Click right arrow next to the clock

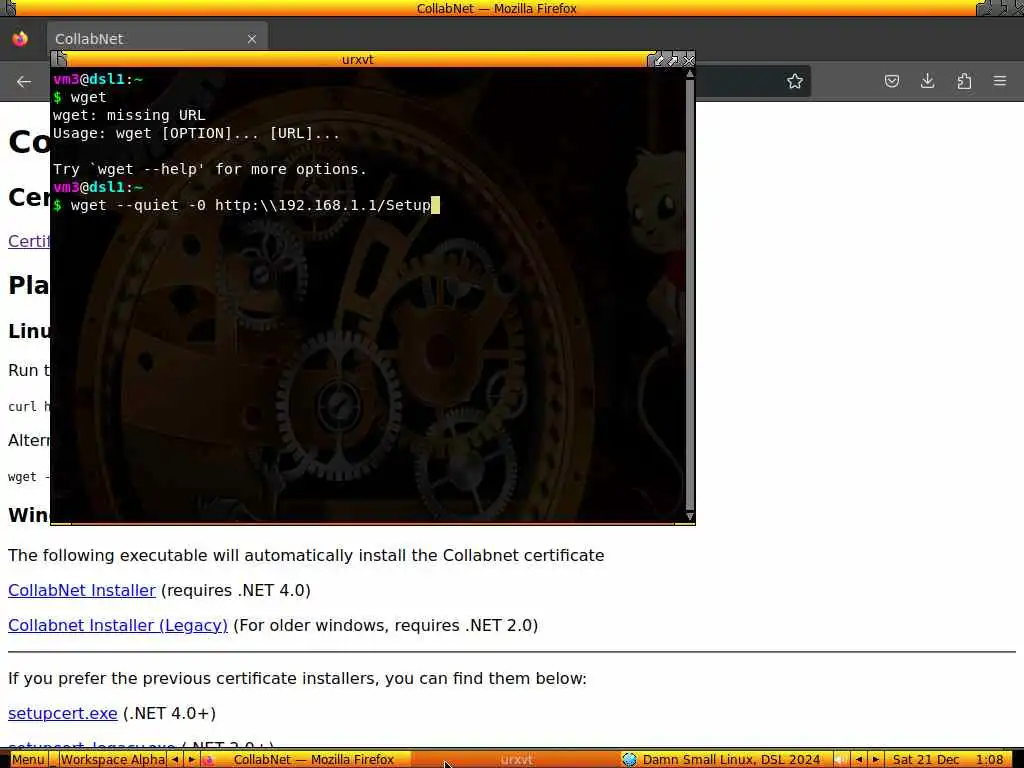click(875, 760)
